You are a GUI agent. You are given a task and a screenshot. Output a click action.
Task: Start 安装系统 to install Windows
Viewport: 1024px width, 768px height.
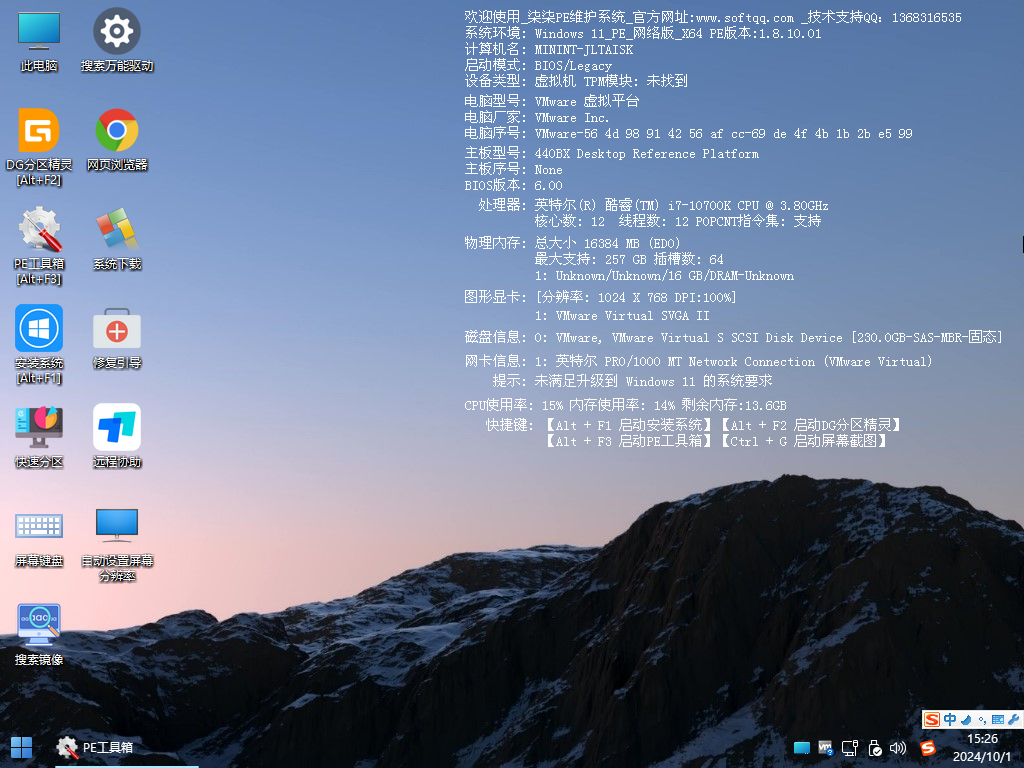38,328
